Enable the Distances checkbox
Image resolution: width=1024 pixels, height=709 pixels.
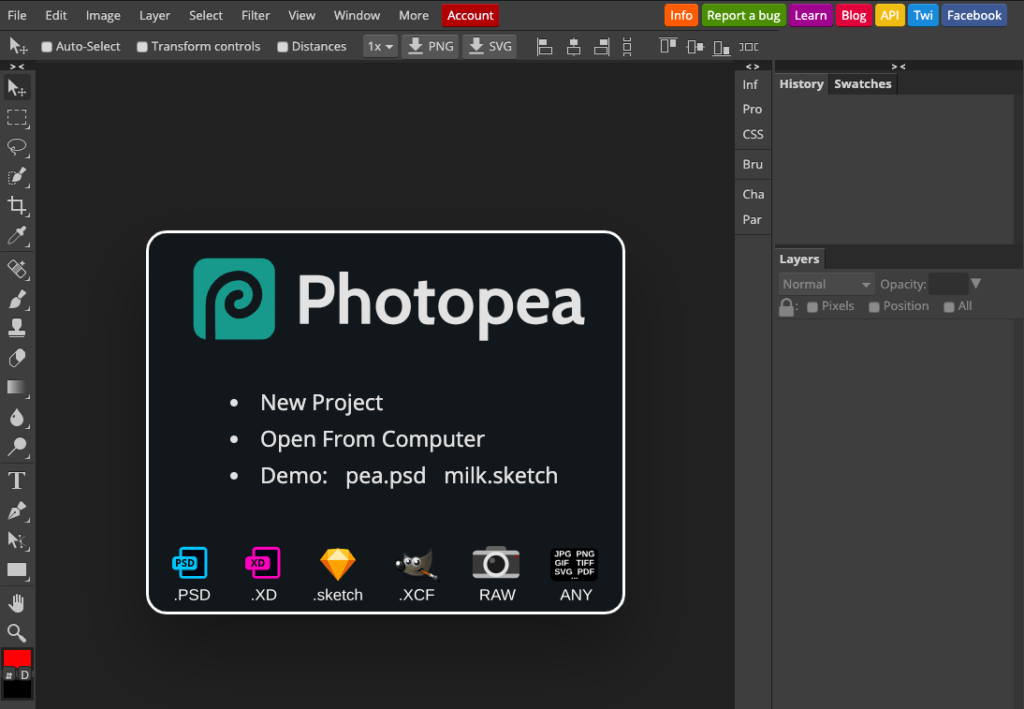[x=282, y=47]
